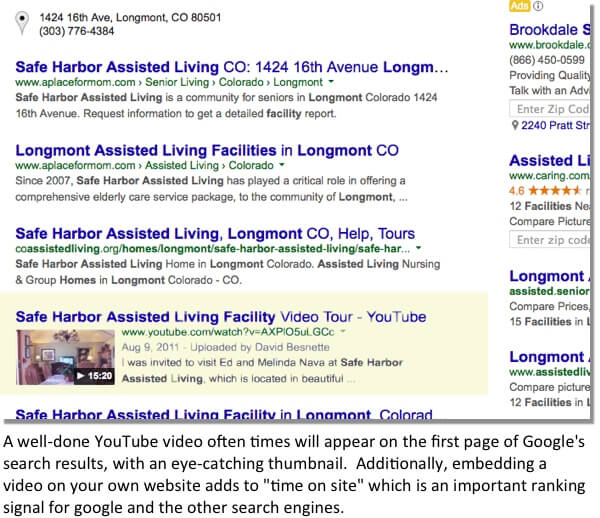The image size is (600, 518).
Task: Click the Assisted Living breadcrumb in second result
Action: pos(182,165)
